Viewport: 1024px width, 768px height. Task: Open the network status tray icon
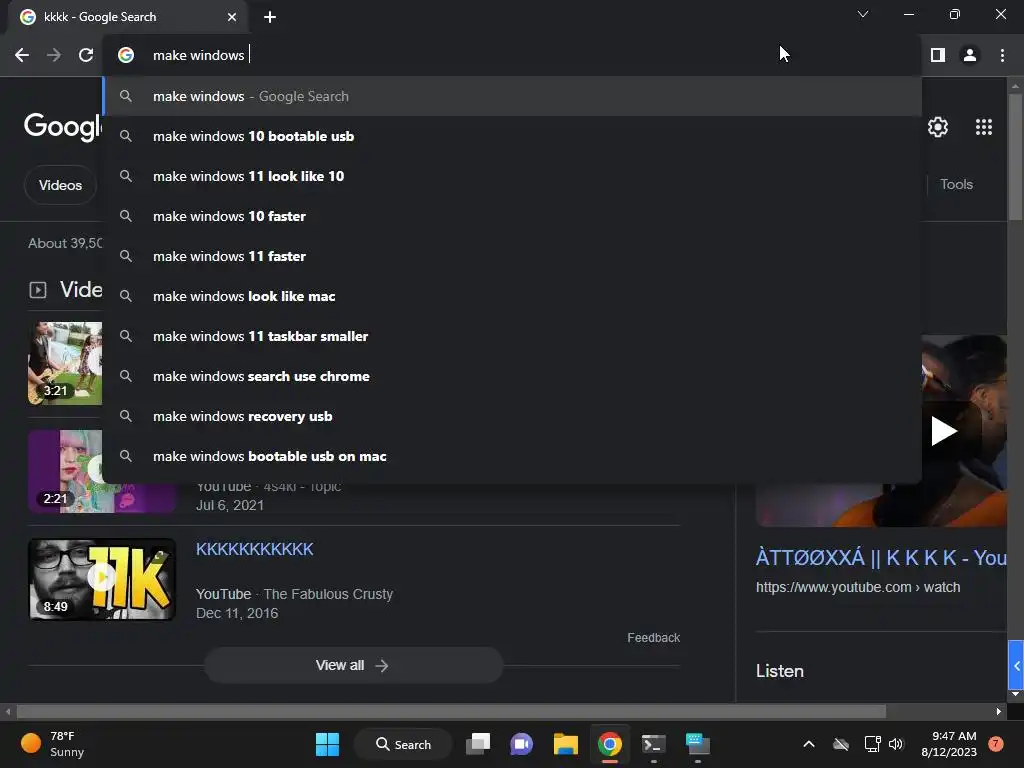pos(872,744)
